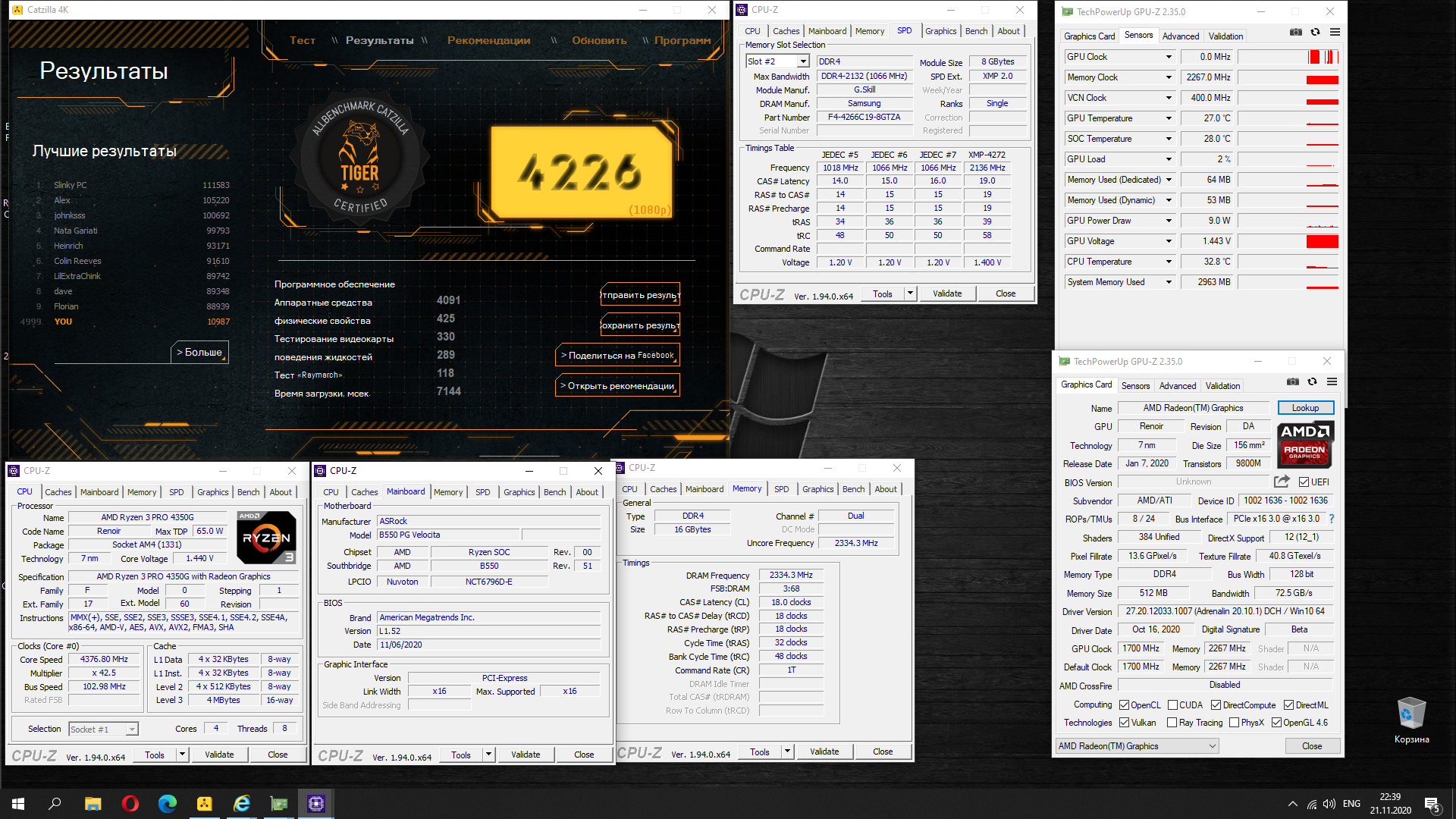Open Caches tab in CPU-Z Mainboard window
Image resolution: width=1456 pixels, height=819 pixels.
tap(364, 492)
